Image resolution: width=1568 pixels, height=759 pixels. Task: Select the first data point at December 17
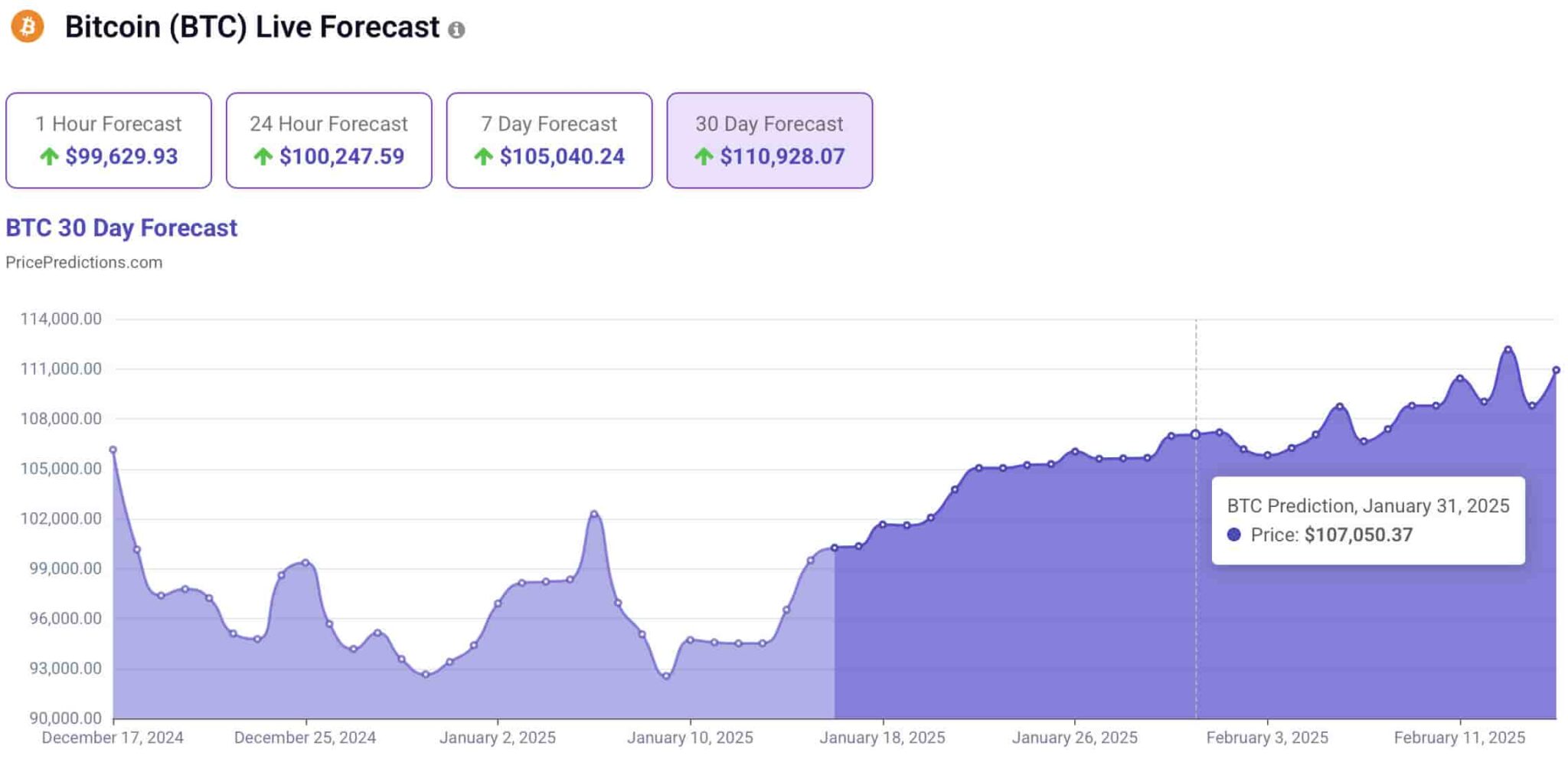point(113,450)
